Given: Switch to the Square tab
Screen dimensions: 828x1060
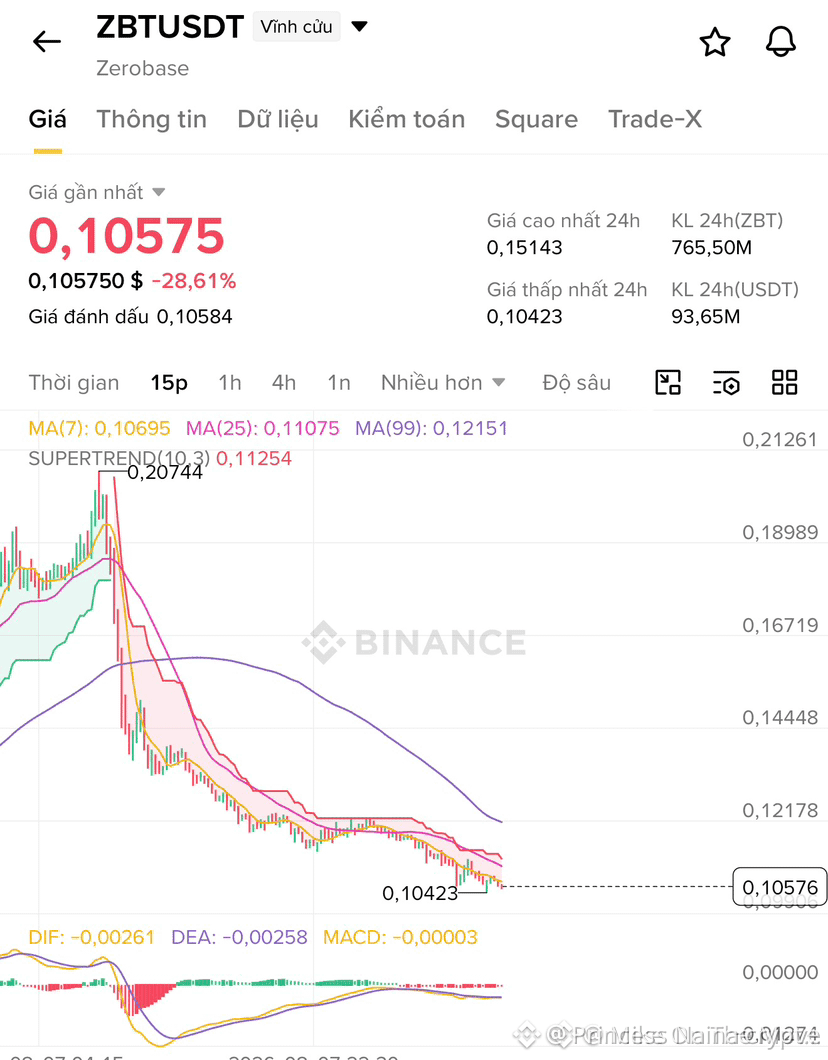Looking at the screenshot, I should point(536,120).
